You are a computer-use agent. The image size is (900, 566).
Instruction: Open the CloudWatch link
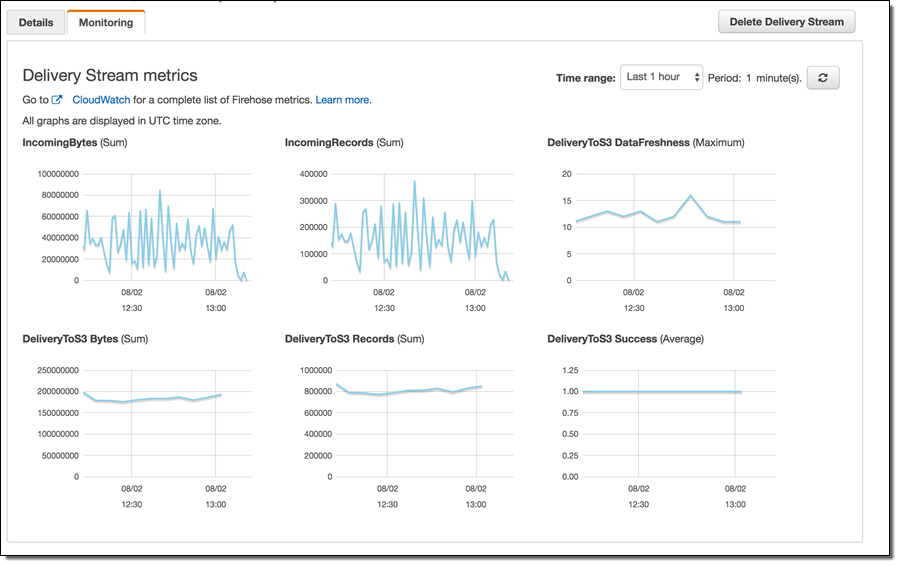[101, 100]
